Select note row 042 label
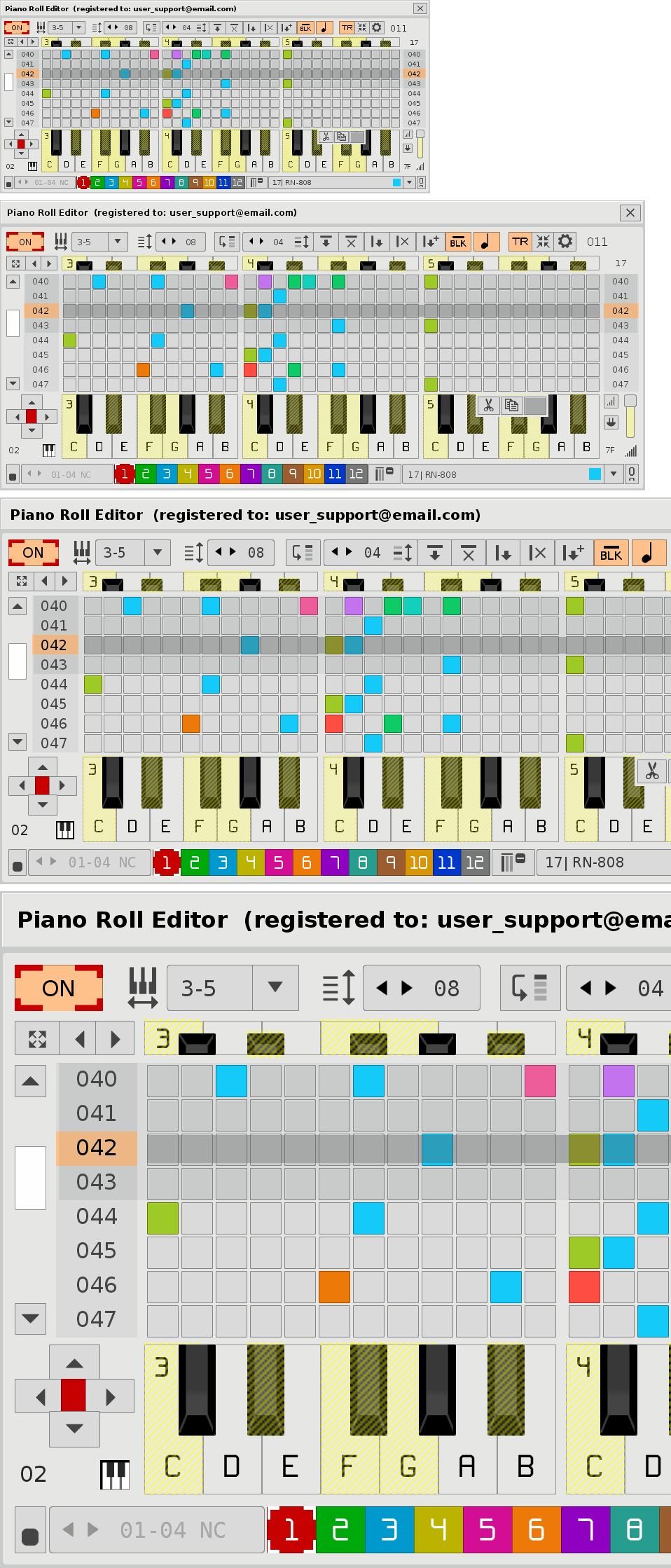Image resolution: width=671 pixels, height=1568 pixels. coord(41,311)
